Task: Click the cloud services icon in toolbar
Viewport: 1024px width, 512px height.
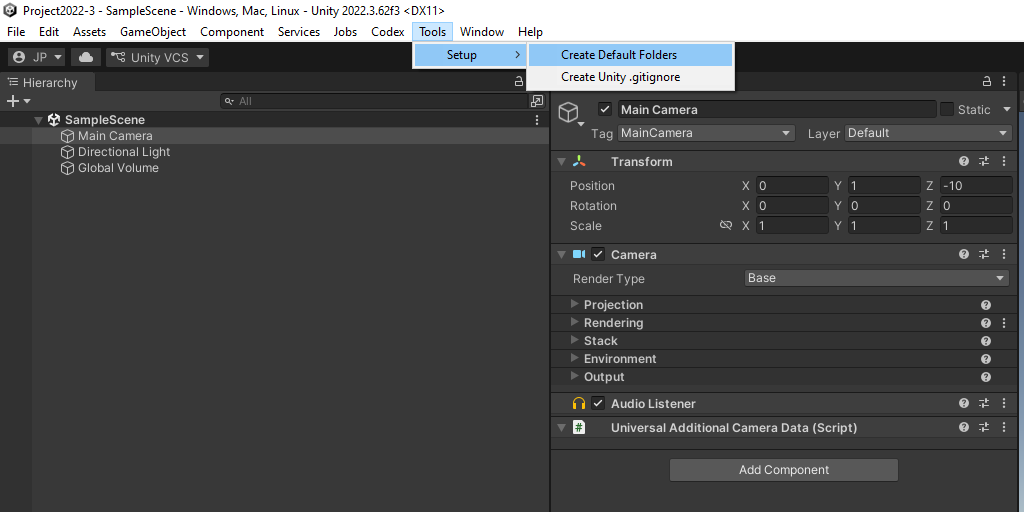Action: (87, 58)
